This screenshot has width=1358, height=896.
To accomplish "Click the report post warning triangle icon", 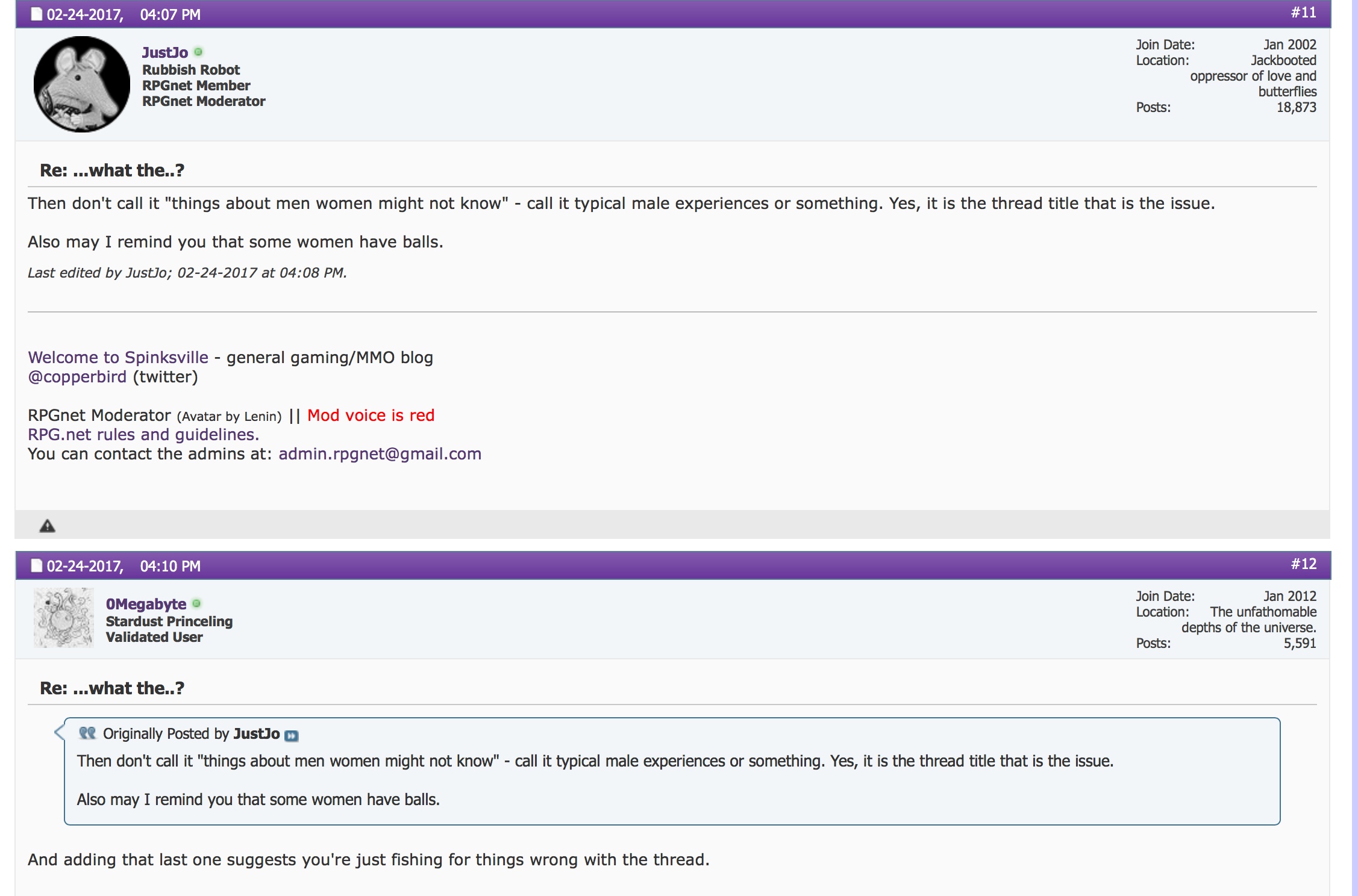I will (x=47, y=526).
